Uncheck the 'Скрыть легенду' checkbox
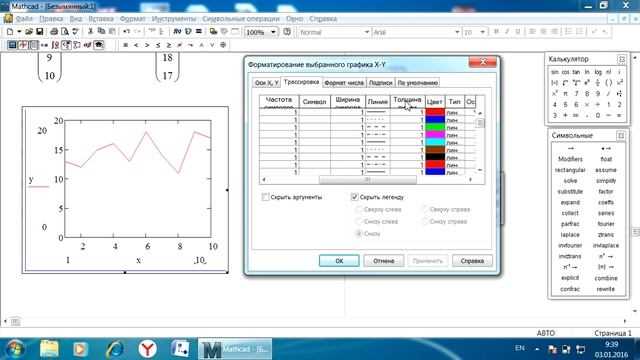Image resolution: width=640 pixels, height=360 pixels. 354,197
